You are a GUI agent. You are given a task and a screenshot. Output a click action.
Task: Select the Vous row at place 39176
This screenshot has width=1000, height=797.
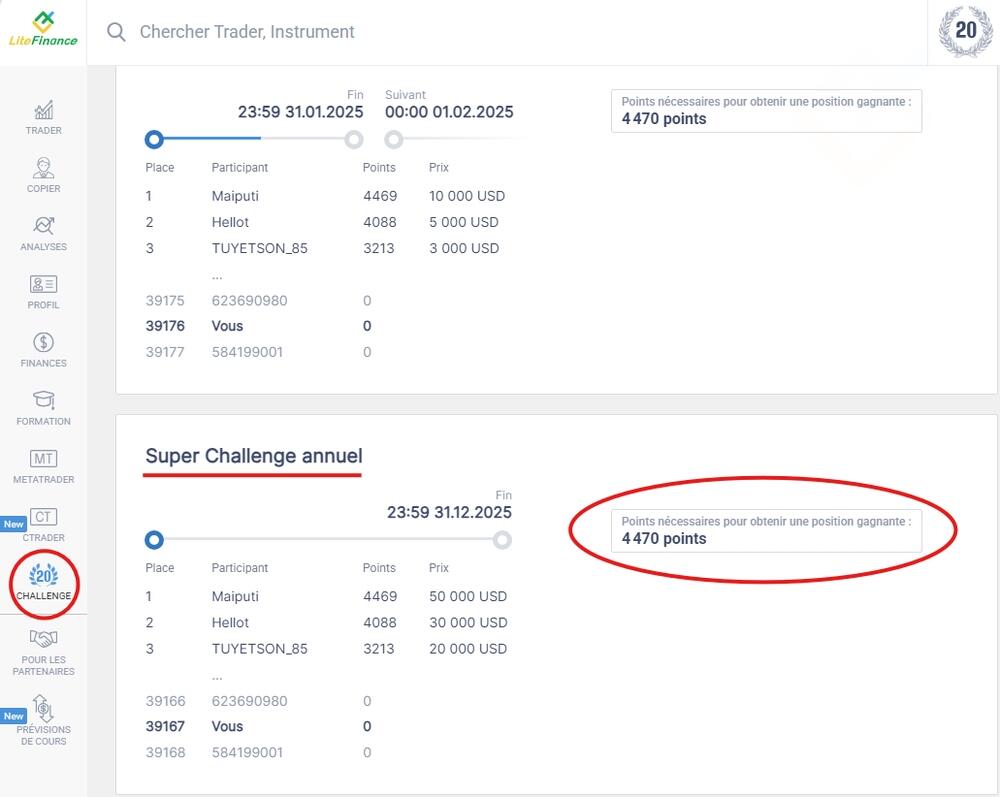[x=258, y=326]
